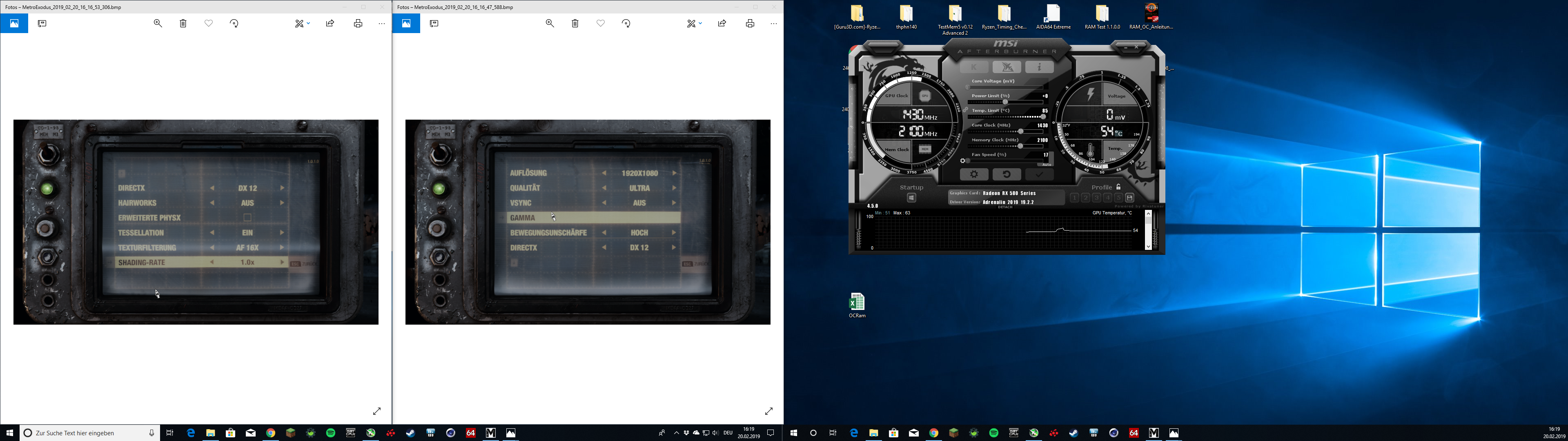1568x441 pixels.
Task: Click DETACH below driver version
Action: coord(1005,207)
